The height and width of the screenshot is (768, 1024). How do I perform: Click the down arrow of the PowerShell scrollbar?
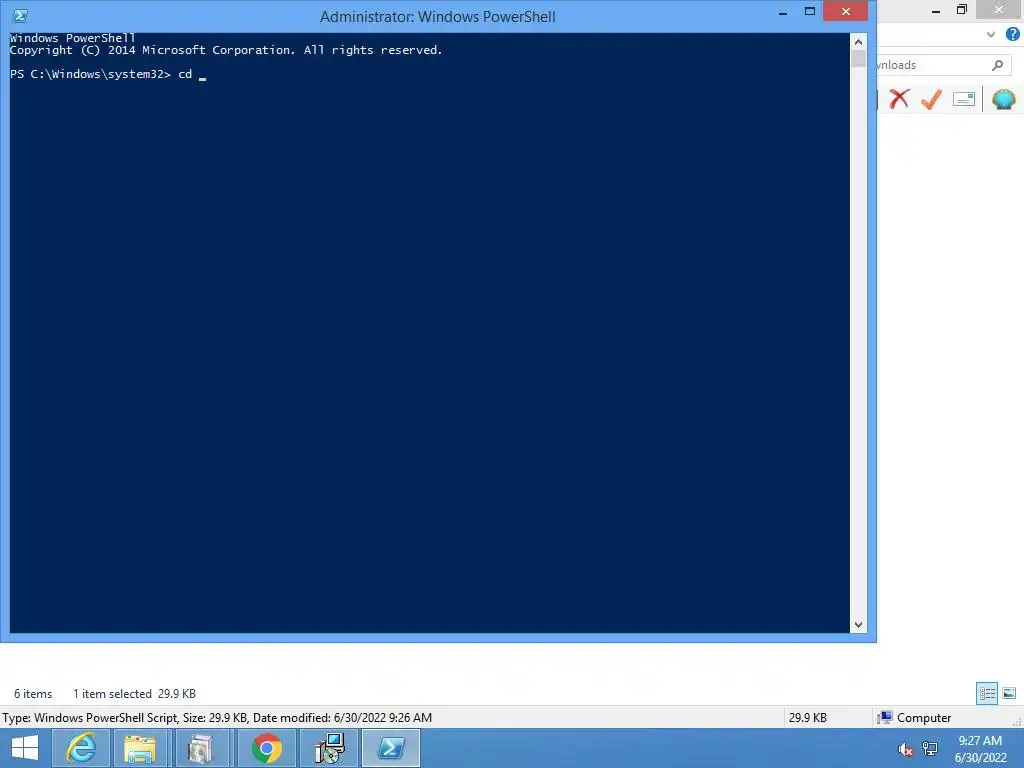tap(858, 625)
